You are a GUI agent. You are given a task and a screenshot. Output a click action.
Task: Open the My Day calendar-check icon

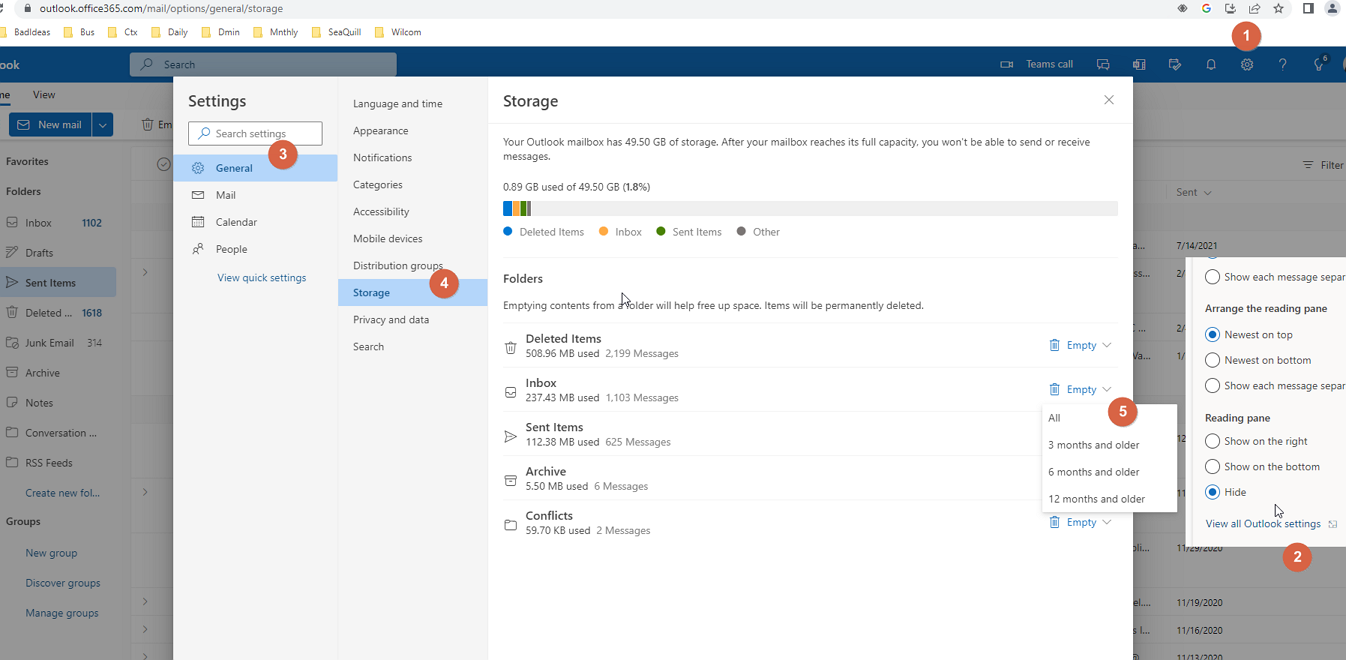1175,65
